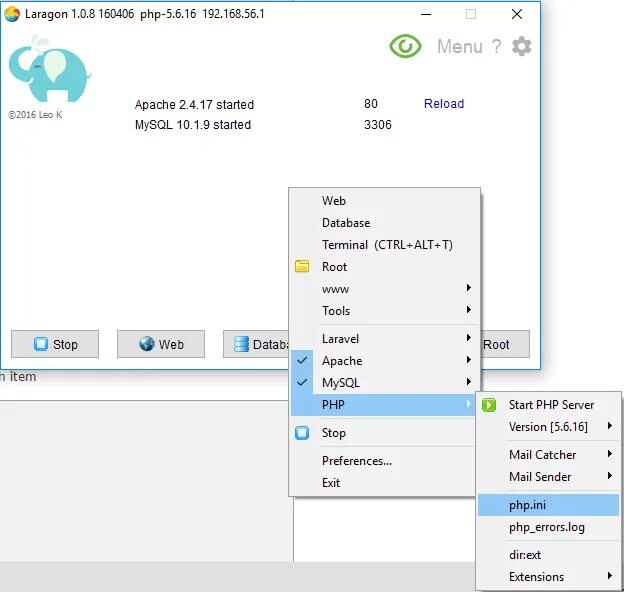The image size is (624, 592).
Task: Click the question mark help icon
Action: pyautogui.click(x=496, y=47)
